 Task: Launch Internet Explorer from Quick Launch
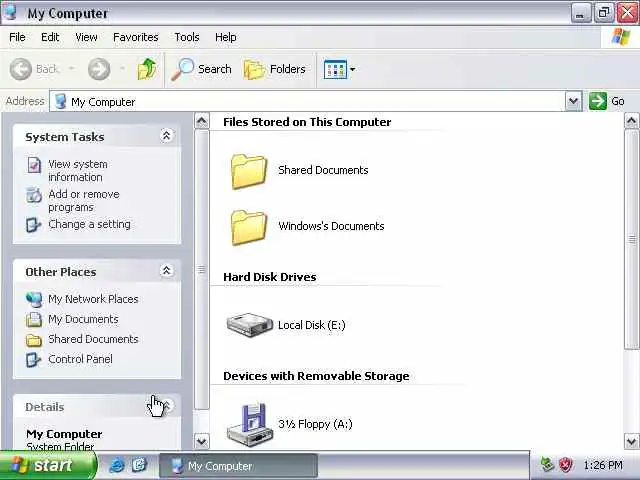(117, 465)
